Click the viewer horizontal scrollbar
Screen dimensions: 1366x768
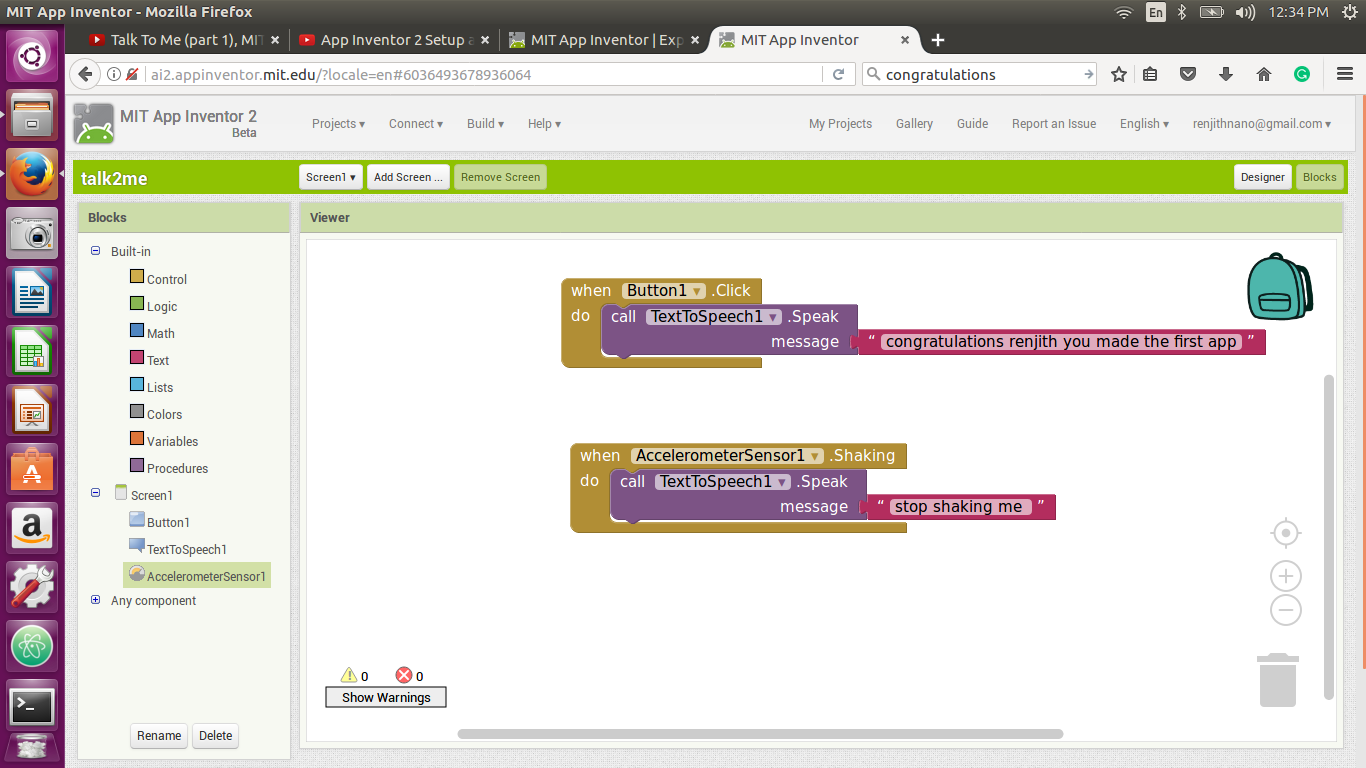coord(760,734)
